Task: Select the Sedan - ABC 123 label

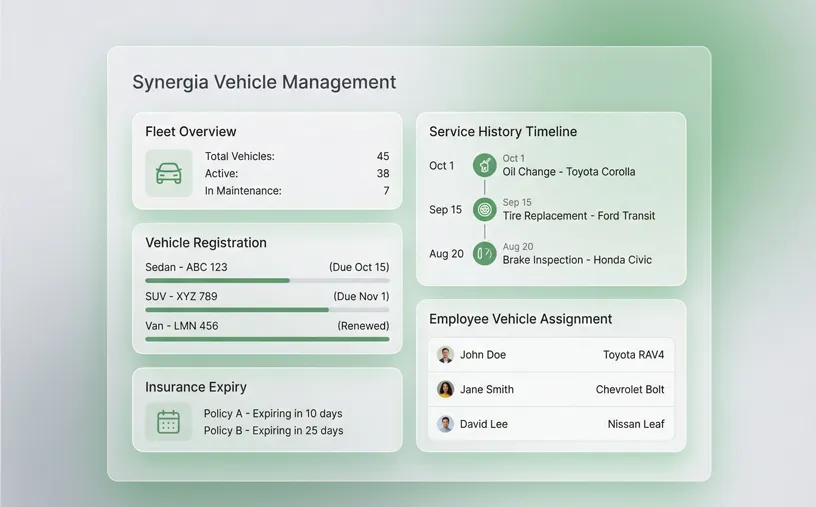Action: 186,267
